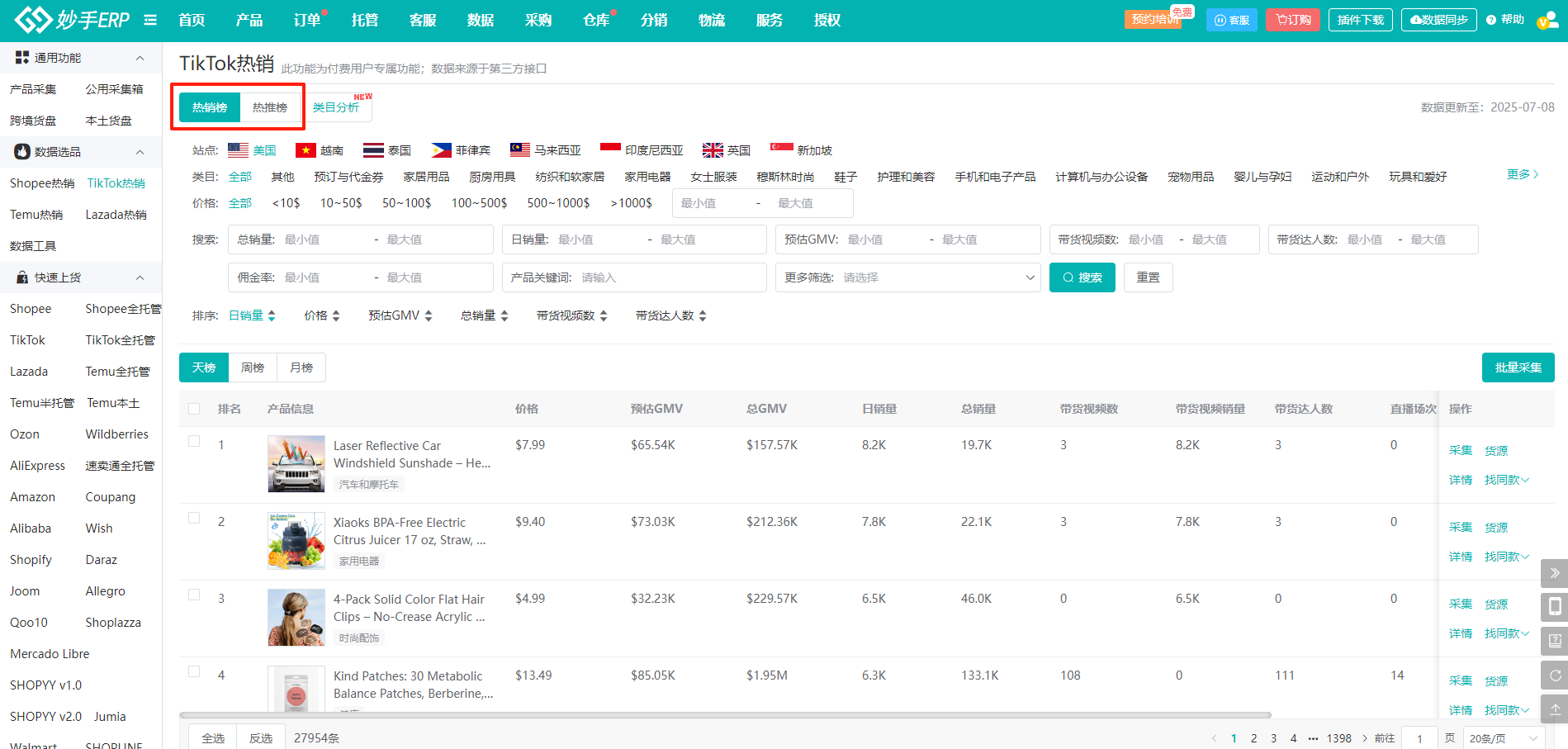
Task: Select the 印度尼西亚 flag site
Action: (x=642, y=150)
